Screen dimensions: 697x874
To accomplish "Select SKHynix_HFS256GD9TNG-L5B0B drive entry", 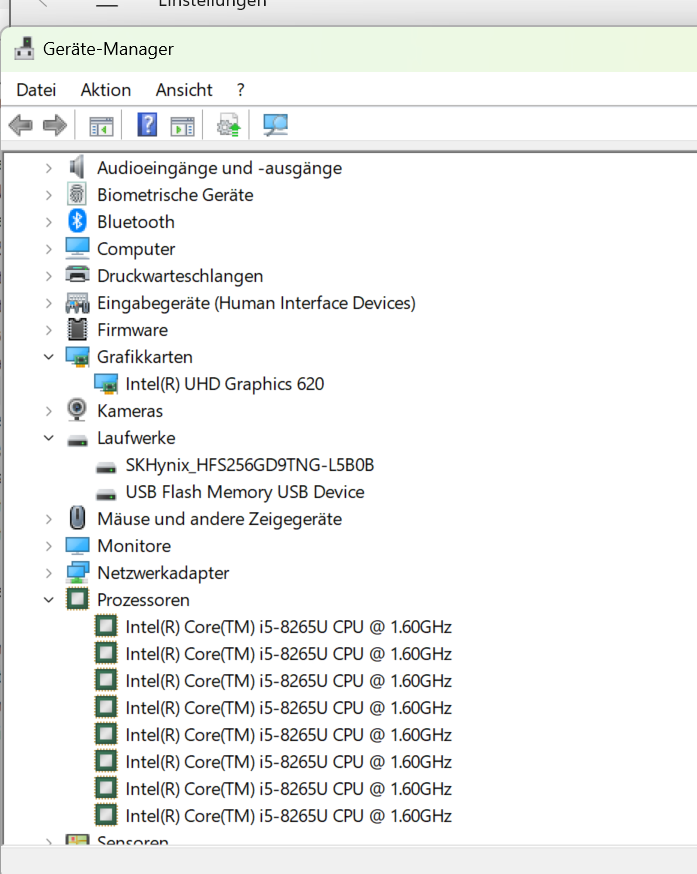I will click(250, 465).
